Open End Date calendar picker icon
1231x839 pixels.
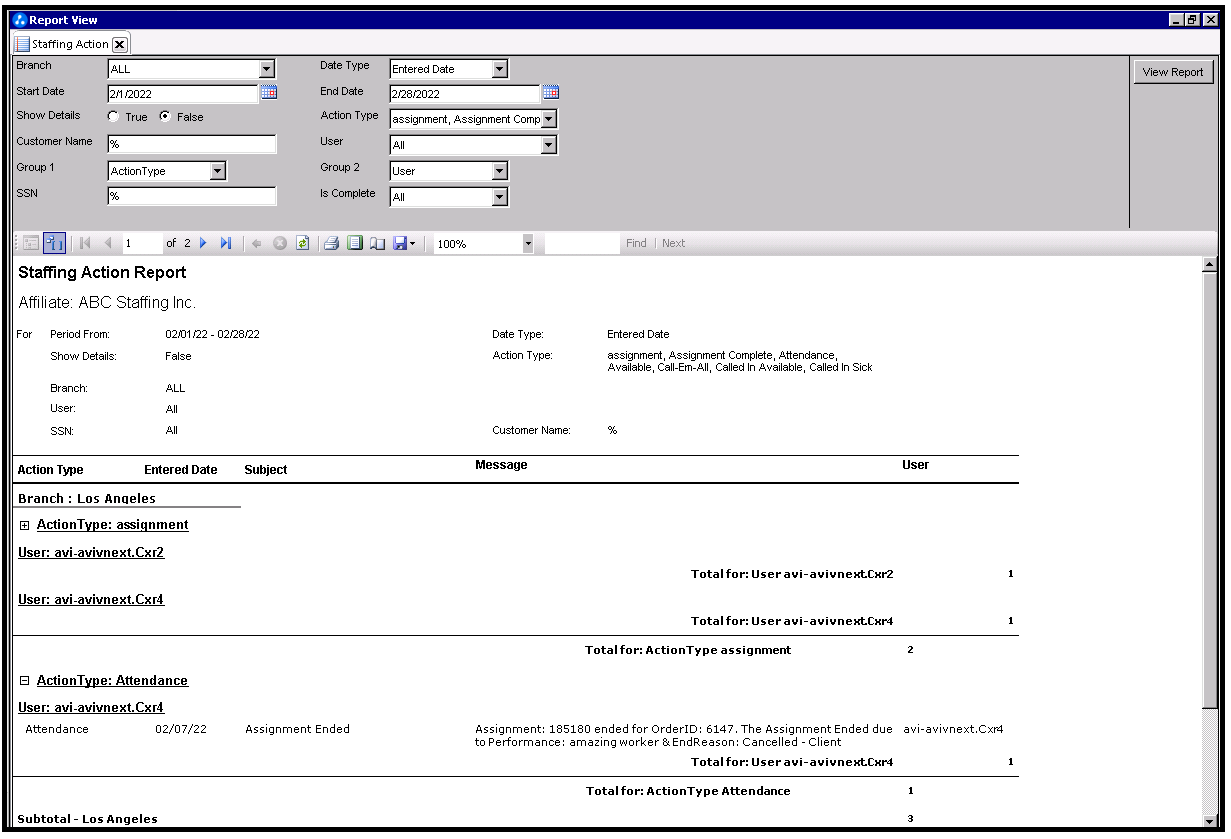(550, 92)
